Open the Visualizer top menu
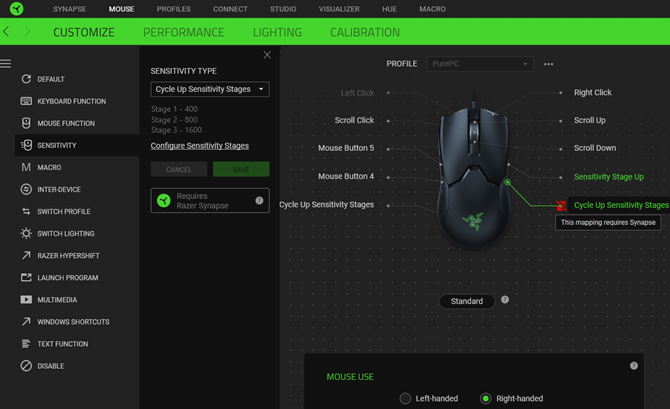Screen dimensions: 670x409 (339, 9)
